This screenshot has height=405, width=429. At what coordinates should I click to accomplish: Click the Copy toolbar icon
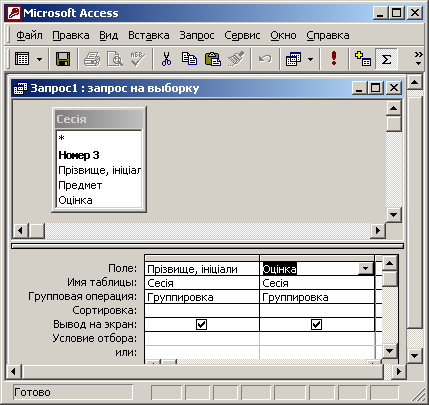click(x=189, y=59)
